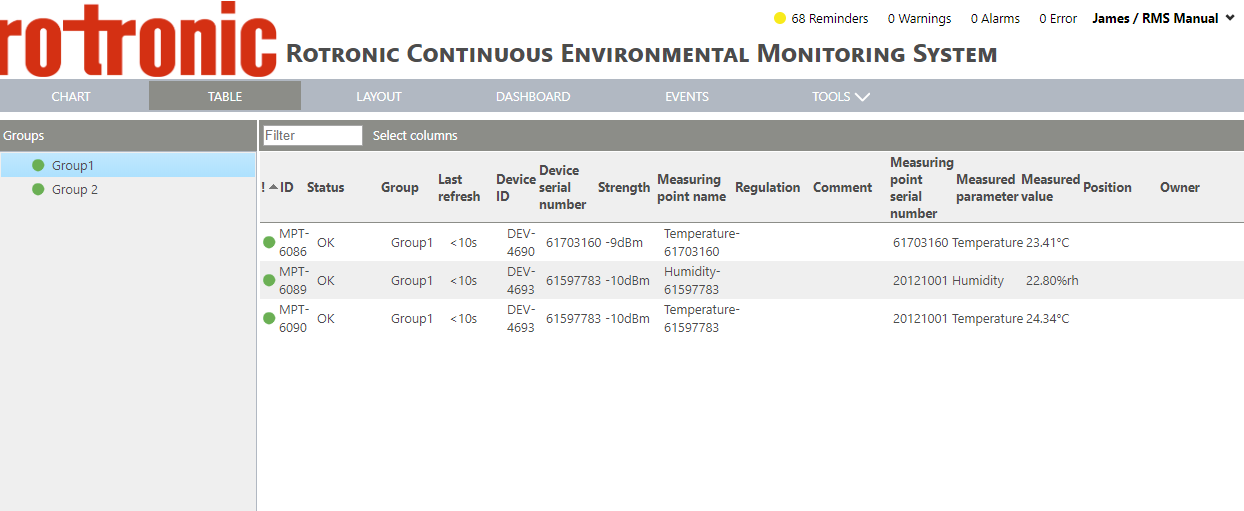The height and width of the screenshot is (511, 1244).
Task: Click Humidity-61597783 measuring point name
Action: pyautogui.click(x=692, y=280)
